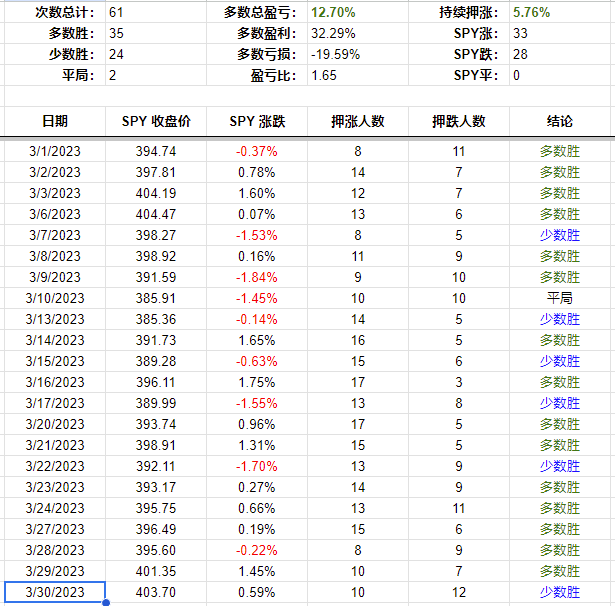This screenshot has height=606, width=615.
Task: Select the 盈亏比 value 1.65
Action: pos(358,75)
